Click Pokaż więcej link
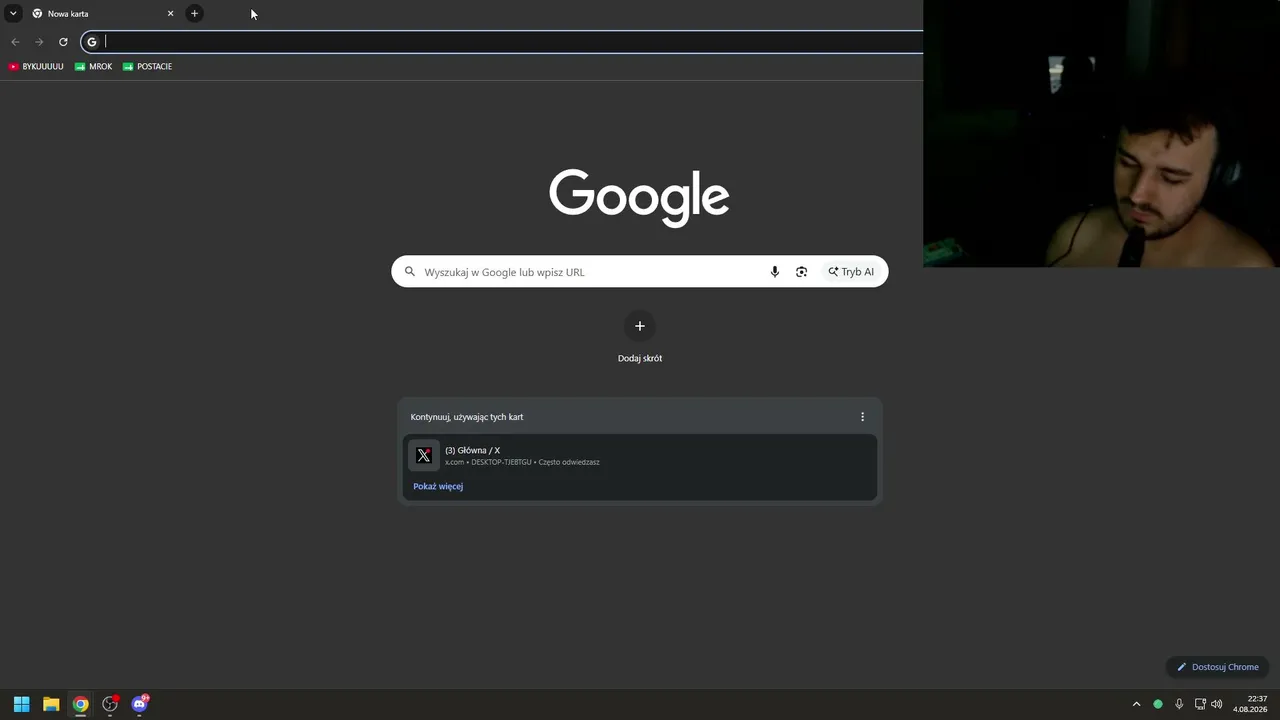This screenshot has height=720, width=1280. [x=438, y=486]
